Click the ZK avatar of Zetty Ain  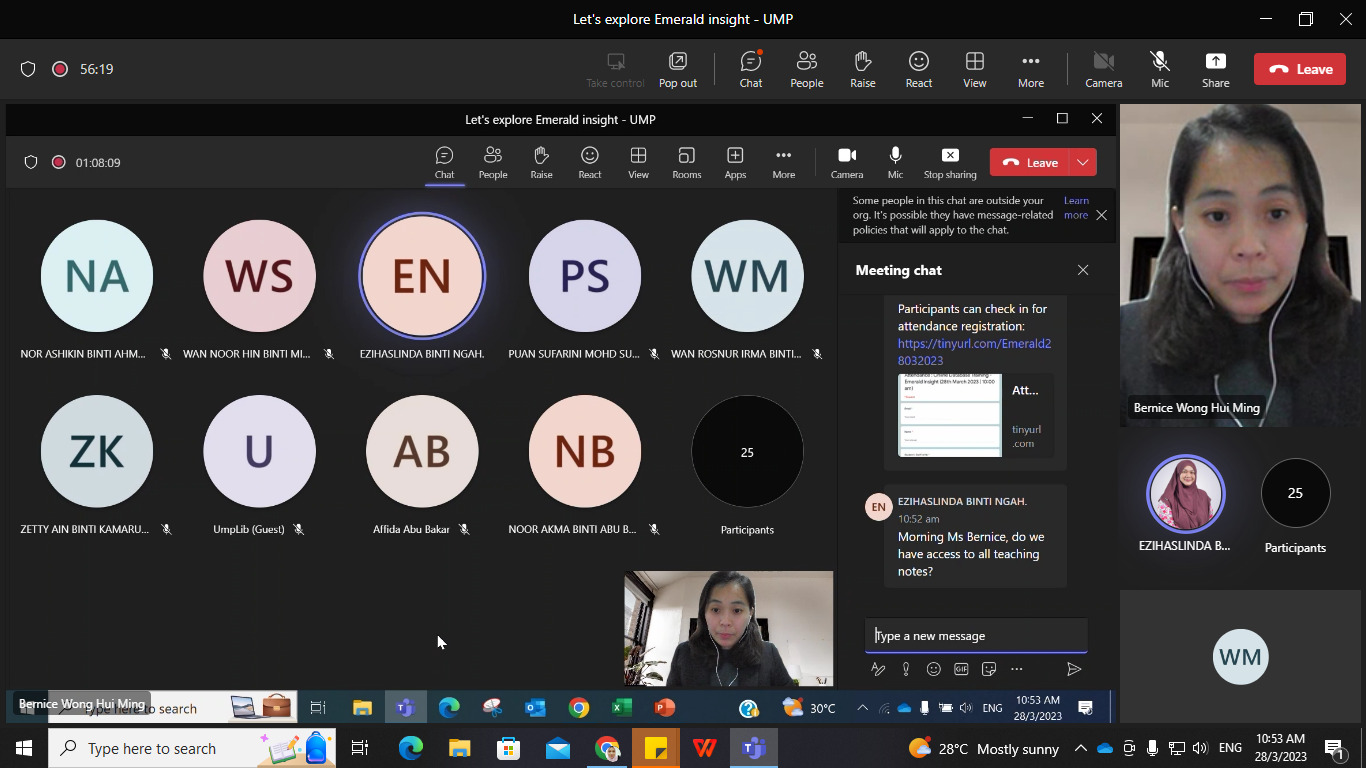point(97,452)
